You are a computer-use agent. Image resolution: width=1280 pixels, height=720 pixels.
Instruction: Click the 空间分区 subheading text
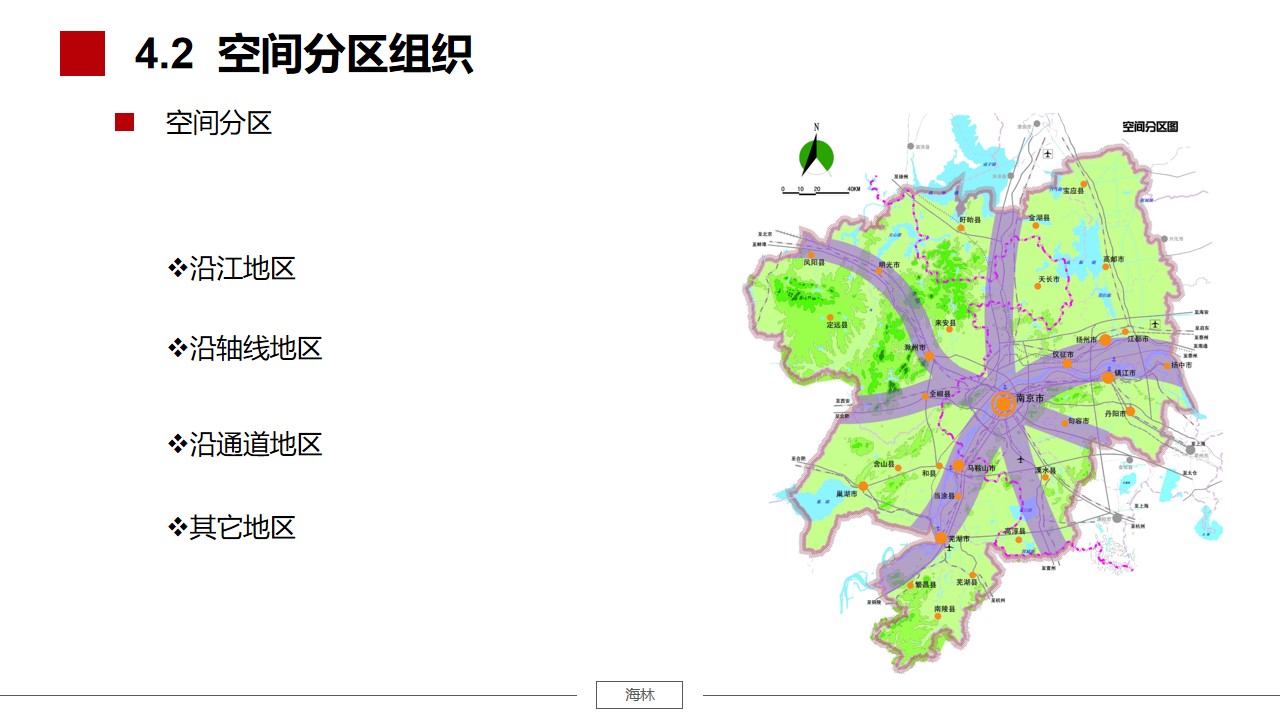219,123
